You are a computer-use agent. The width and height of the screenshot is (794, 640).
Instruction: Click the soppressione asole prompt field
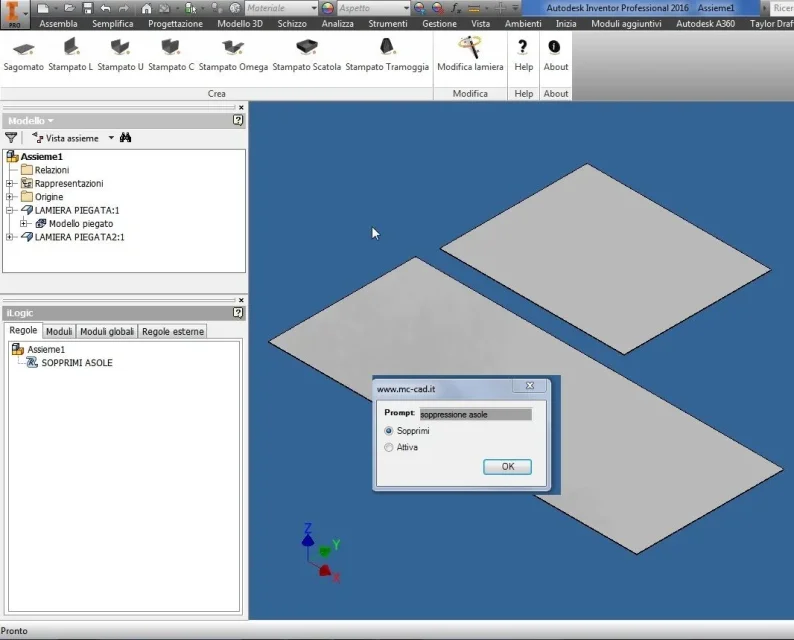click(x=475, y=415)
